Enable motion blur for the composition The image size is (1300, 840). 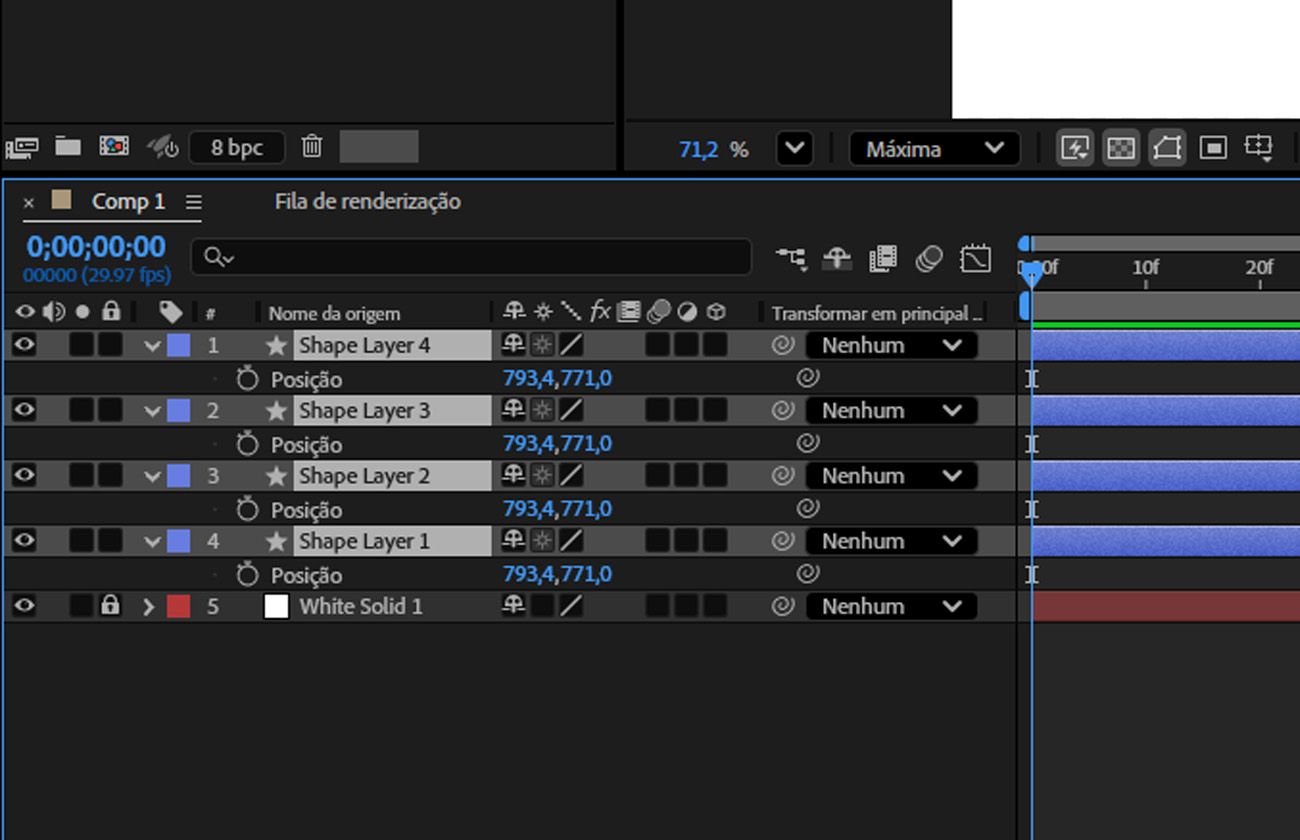click(929, 259)
